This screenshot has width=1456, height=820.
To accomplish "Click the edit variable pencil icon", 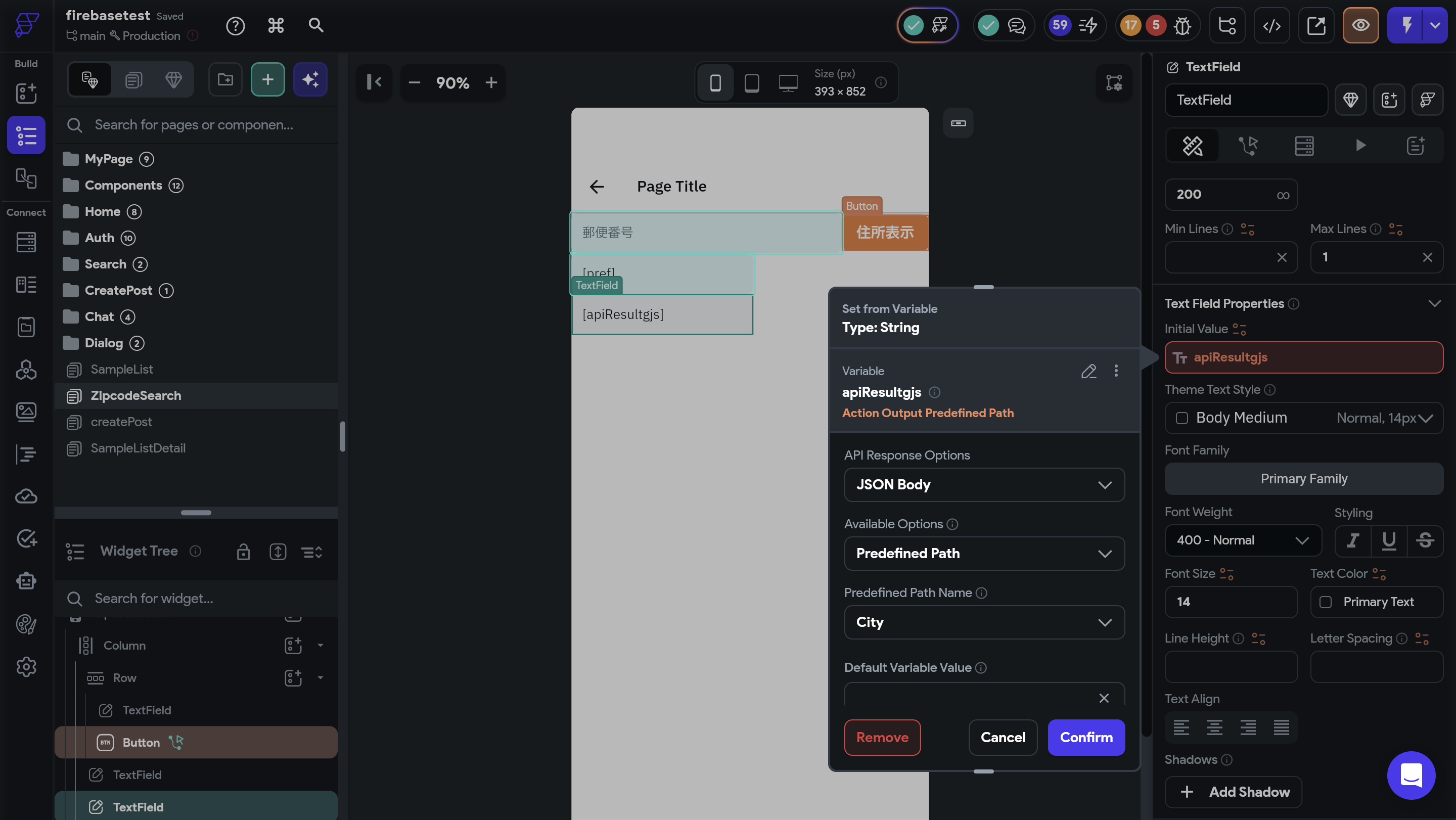I will pos(1088,371).
